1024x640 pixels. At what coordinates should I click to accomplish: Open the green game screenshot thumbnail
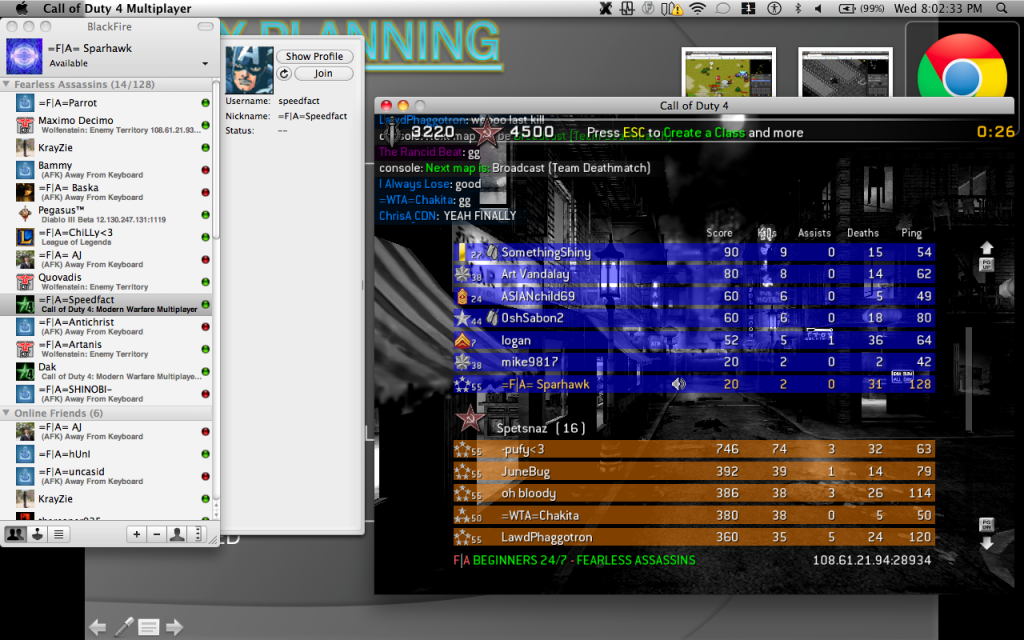(729, 72)
